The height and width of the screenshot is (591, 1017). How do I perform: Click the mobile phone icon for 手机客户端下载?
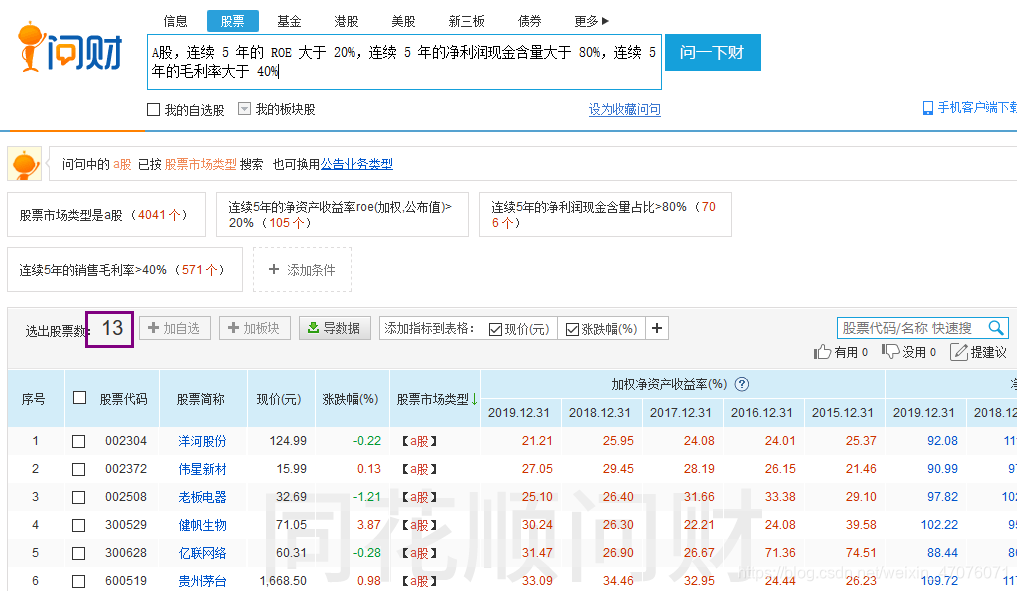(x=927, y=108)
